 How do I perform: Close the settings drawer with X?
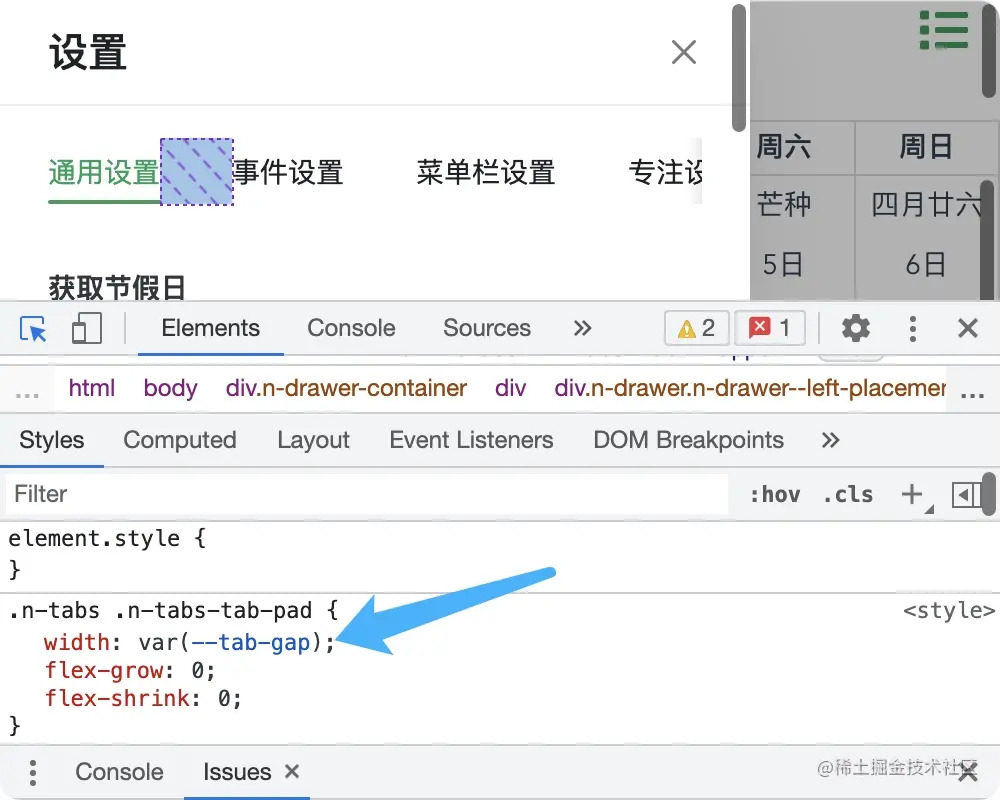684,52
